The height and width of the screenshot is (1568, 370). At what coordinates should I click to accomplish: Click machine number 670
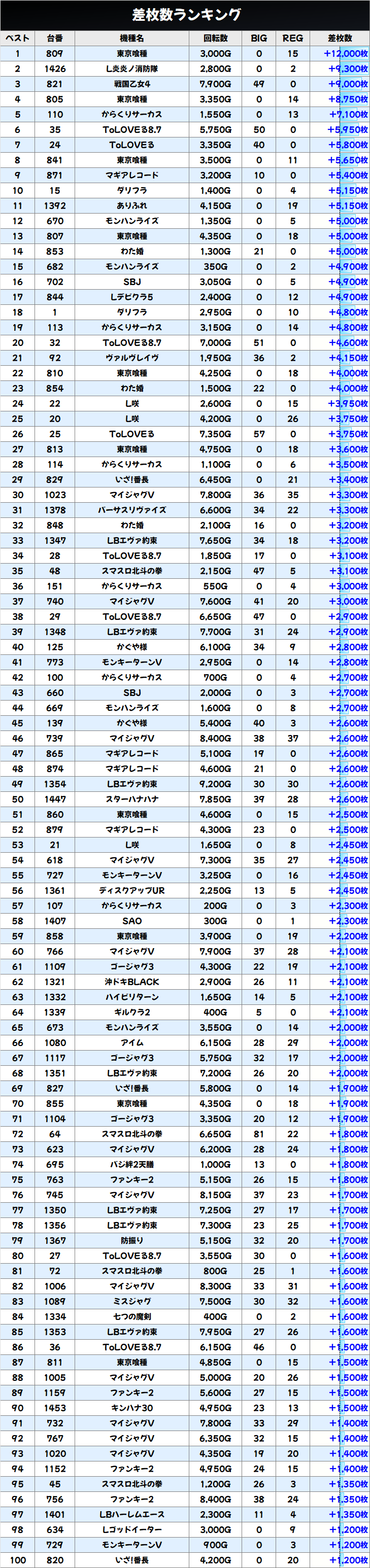tap(55, 221)
